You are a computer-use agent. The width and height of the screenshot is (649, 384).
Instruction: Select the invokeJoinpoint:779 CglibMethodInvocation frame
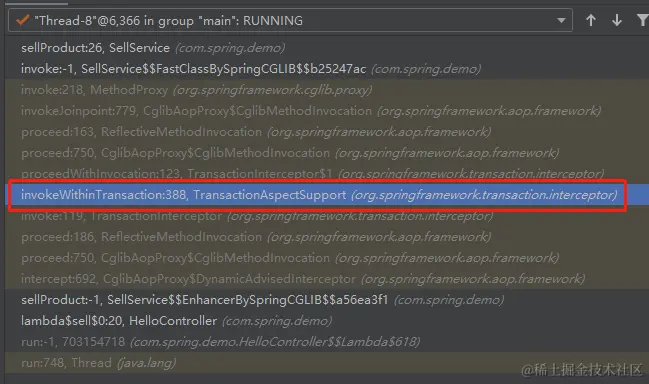[327, 111]
